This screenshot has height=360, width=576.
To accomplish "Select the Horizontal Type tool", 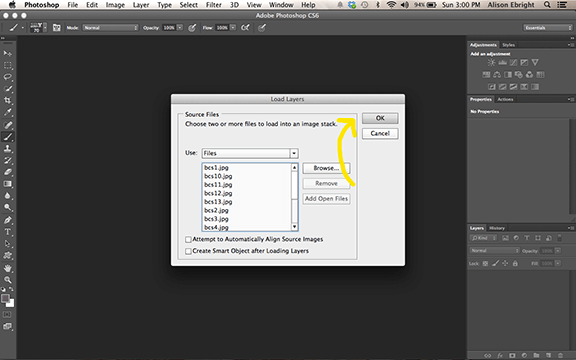I will tap(7, 232).
